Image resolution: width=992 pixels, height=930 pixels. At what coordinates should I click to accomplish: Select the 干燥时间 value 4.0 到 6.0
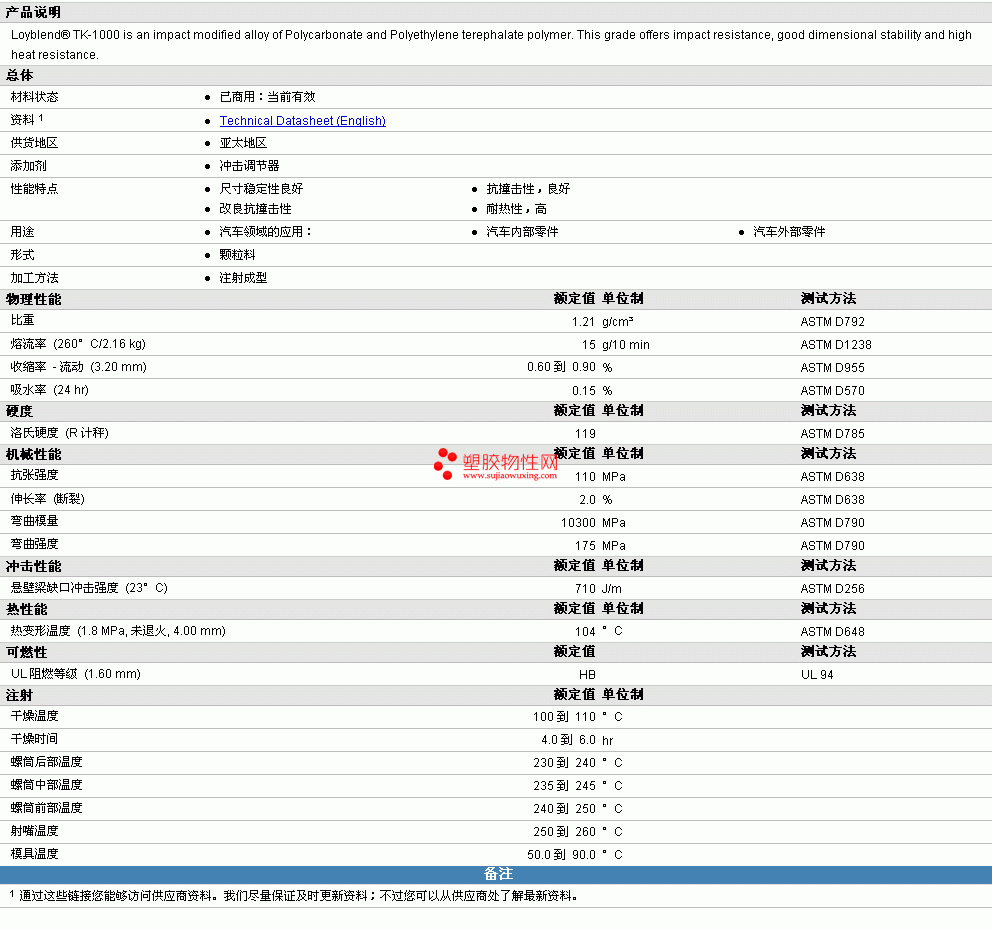tap(568, 740)
